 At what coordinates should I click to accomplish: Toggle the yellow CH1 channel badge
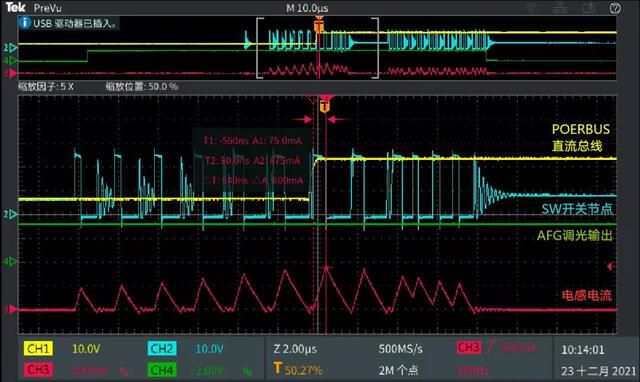(38, 349)
